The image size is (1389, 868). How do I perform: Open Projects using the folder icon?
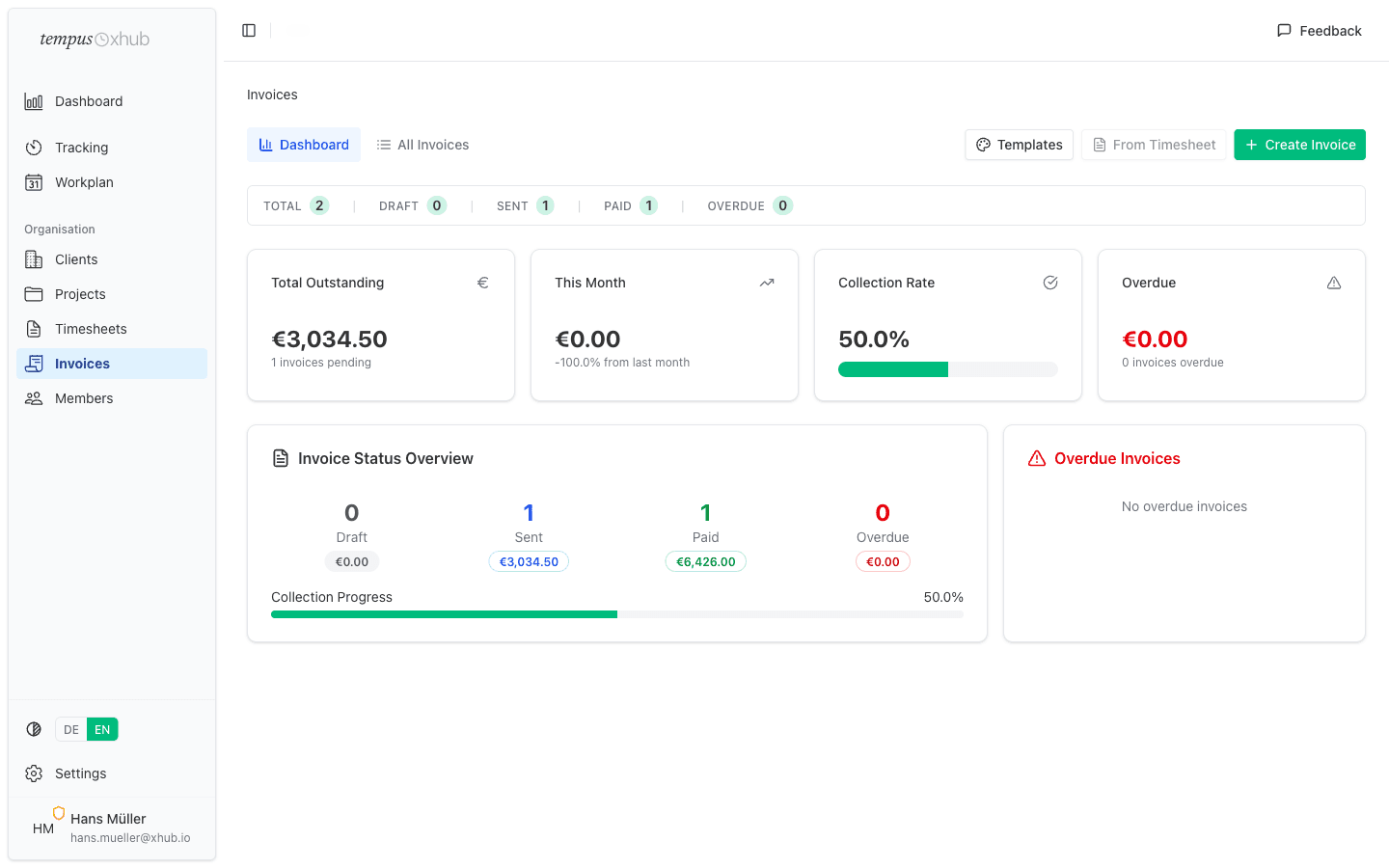point(34,293)
